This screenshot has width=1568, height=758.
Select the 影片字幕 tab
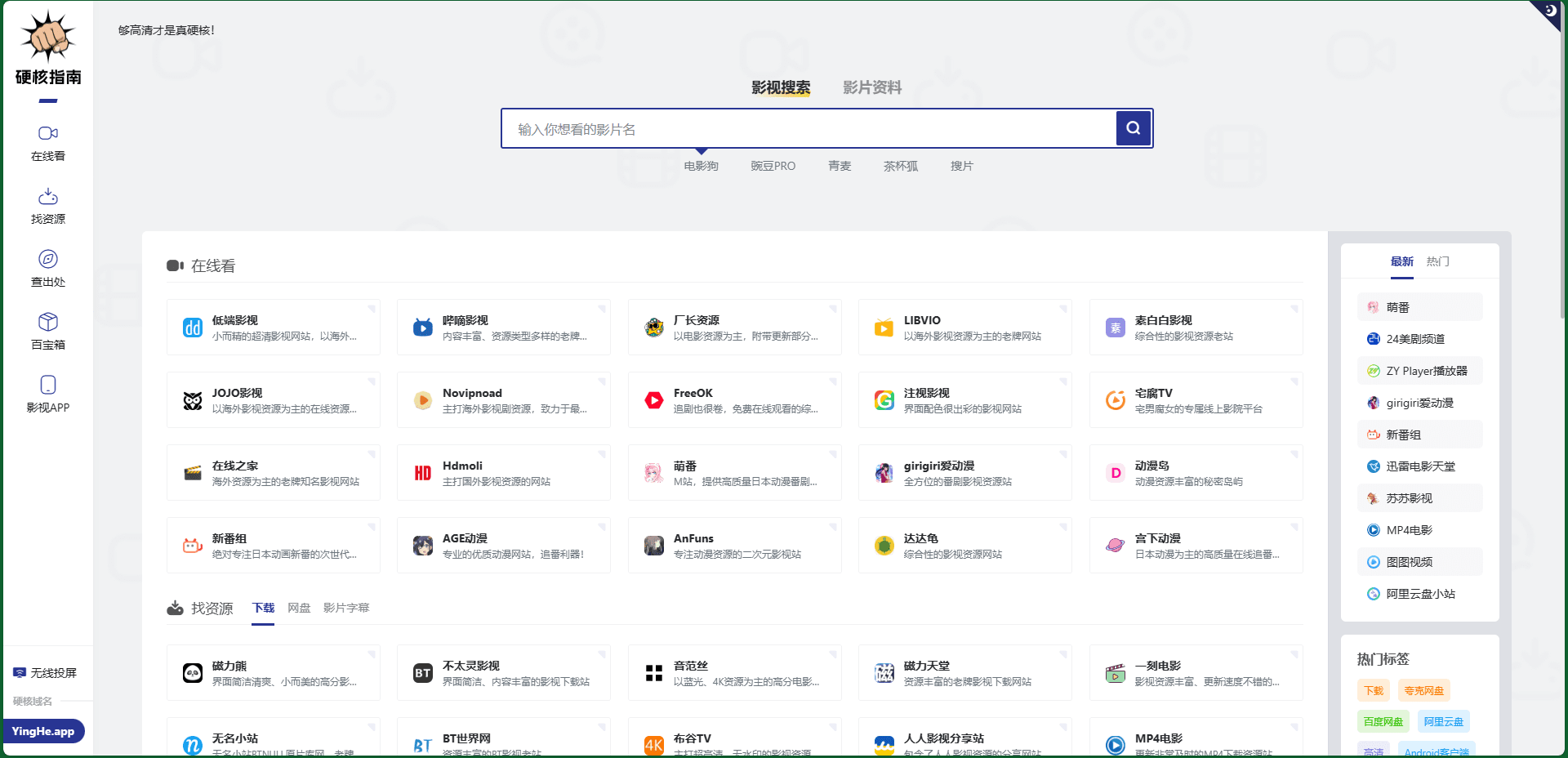pos(345,608)
